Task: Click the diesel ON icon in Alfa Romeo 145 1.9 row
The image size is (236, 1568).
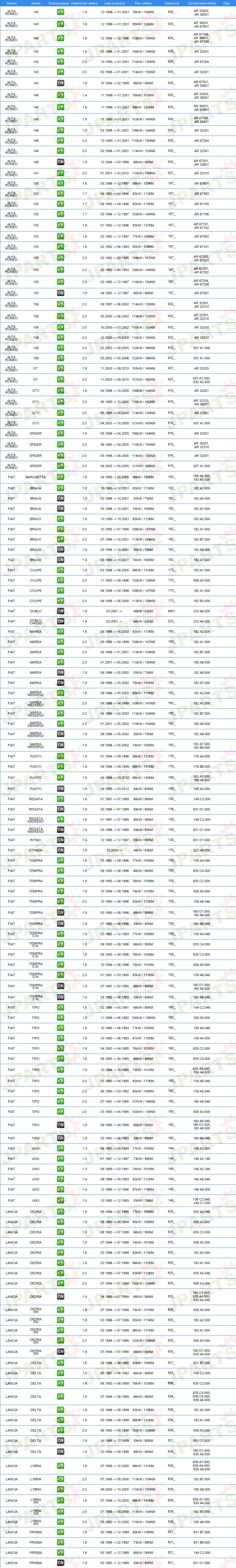Action: pos(60,83)
